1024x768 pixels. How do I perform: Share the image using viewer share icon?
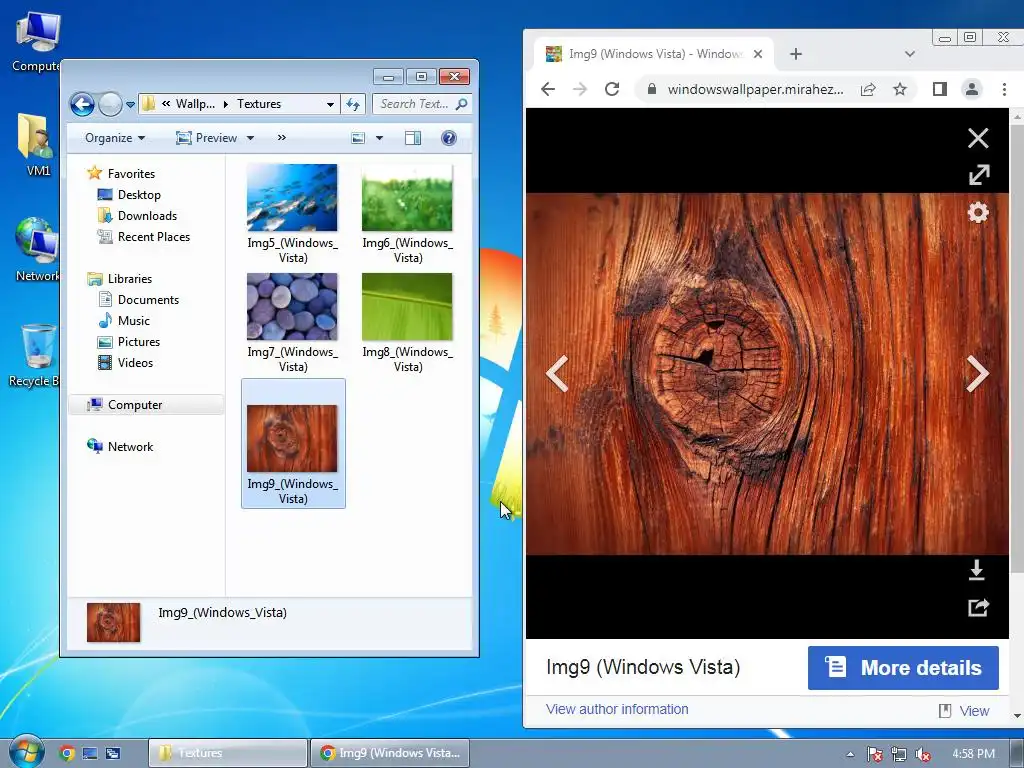(978, 607)
